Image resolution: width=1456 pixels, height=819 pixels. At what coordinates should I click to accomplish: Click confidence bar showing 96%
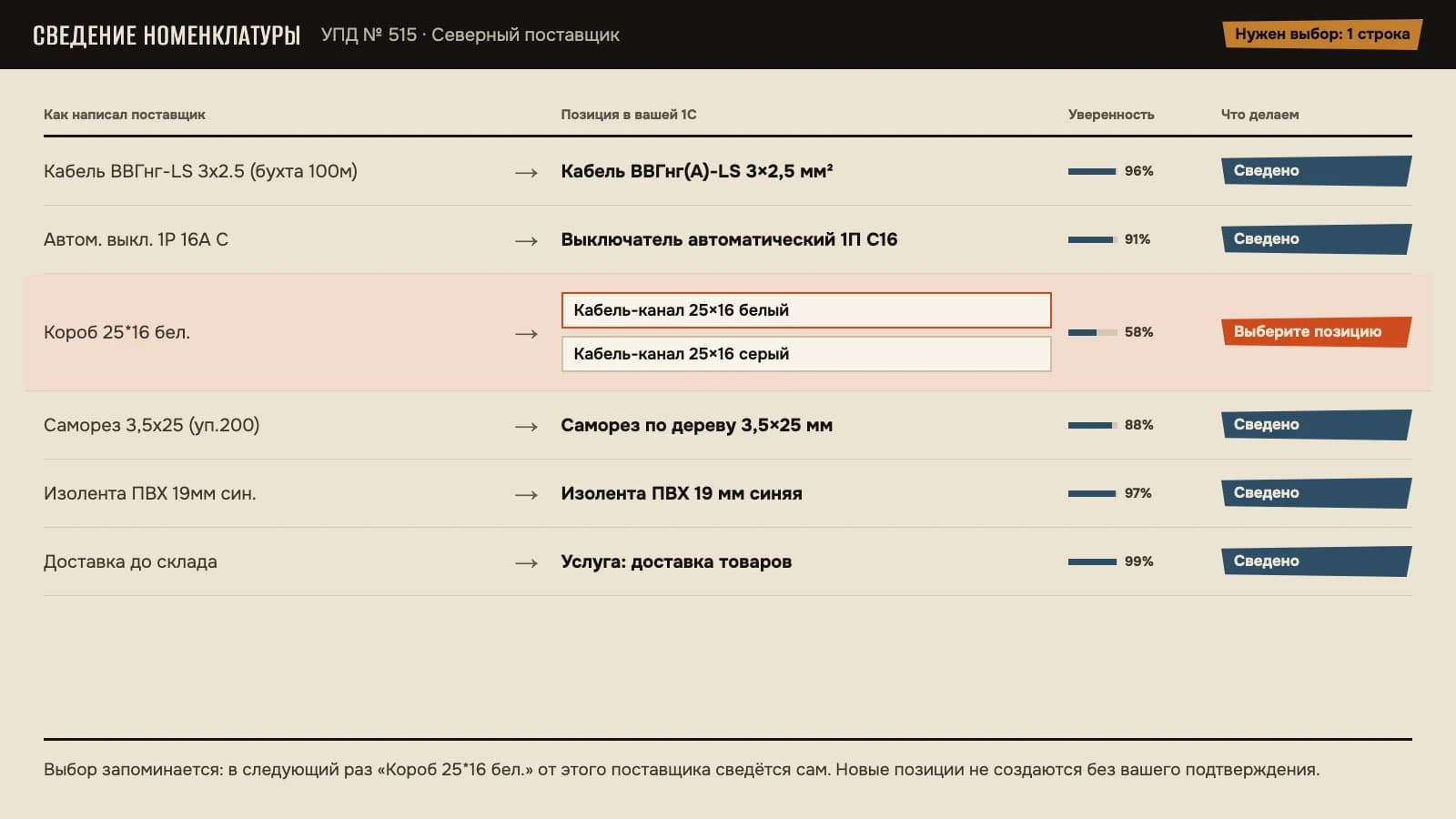tap(1092, 171)
